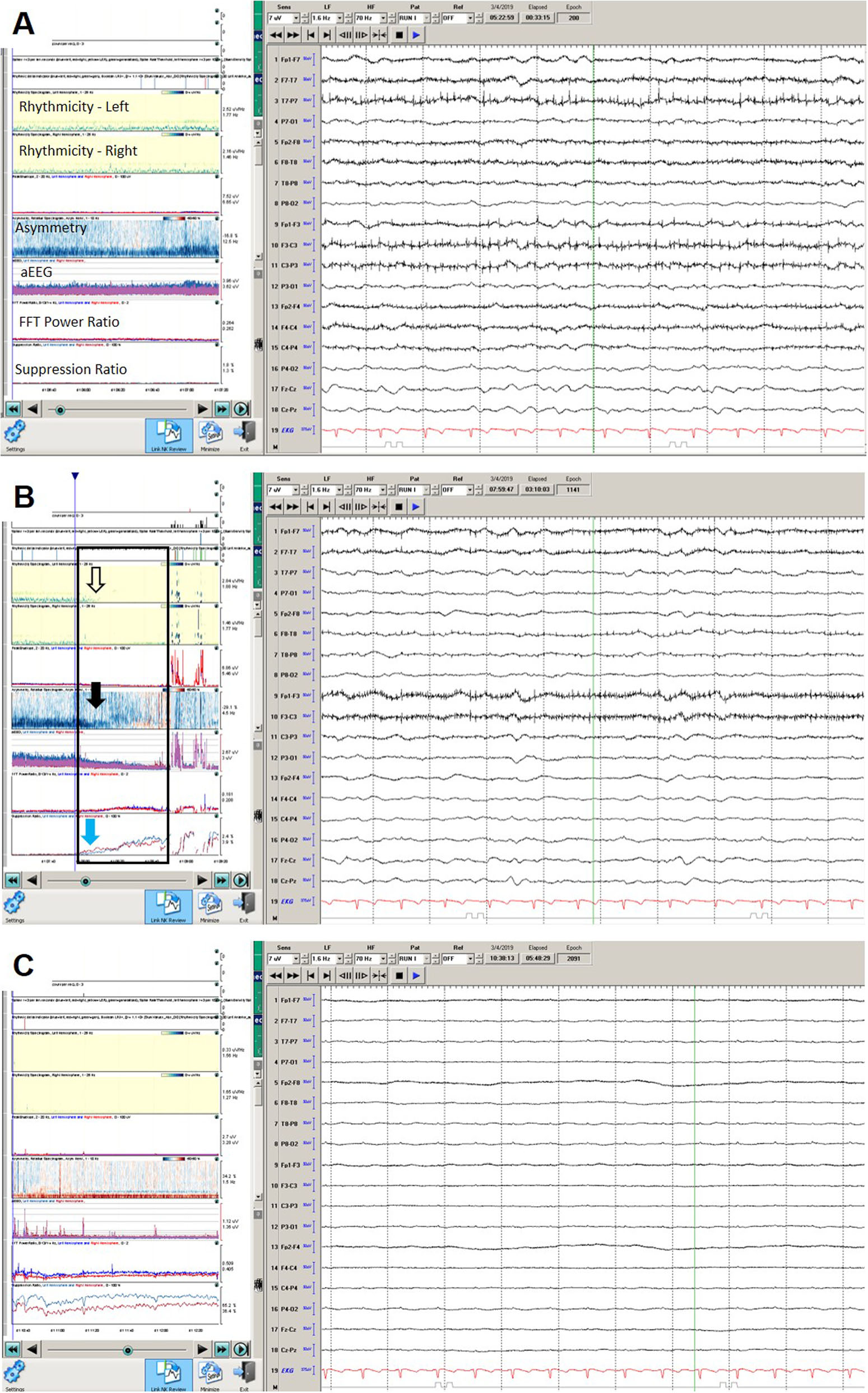Open the Ref OFF dropdown in panel A
This screenshot has height=1393, width=868.
click(x=470, y=18)
